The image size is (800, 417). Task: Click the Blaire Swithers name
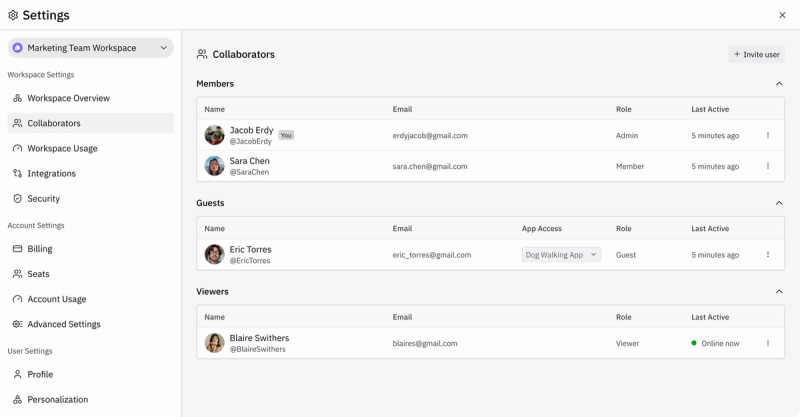click(259, 338)
